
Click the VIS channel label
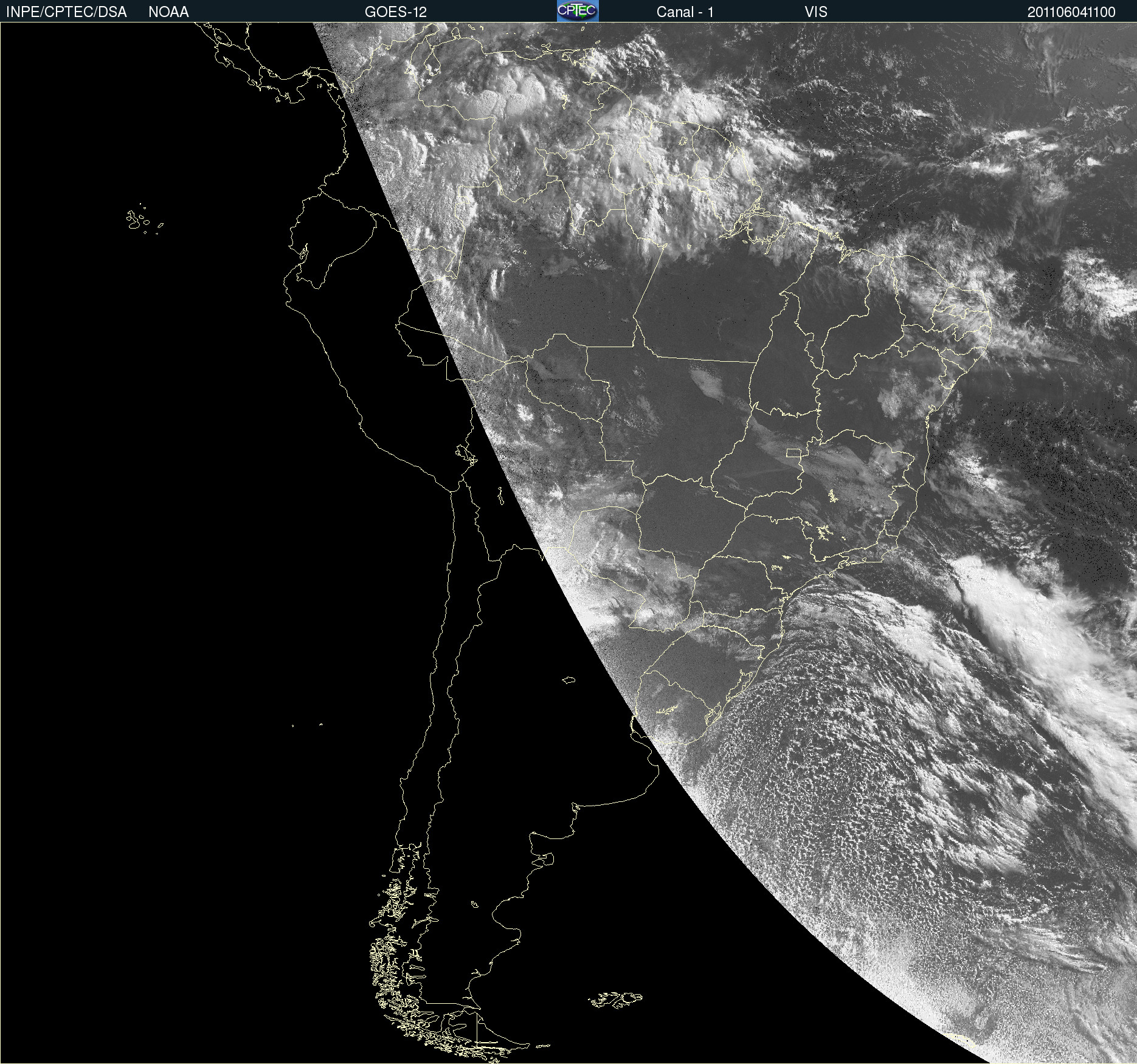[x=816, y=12]
